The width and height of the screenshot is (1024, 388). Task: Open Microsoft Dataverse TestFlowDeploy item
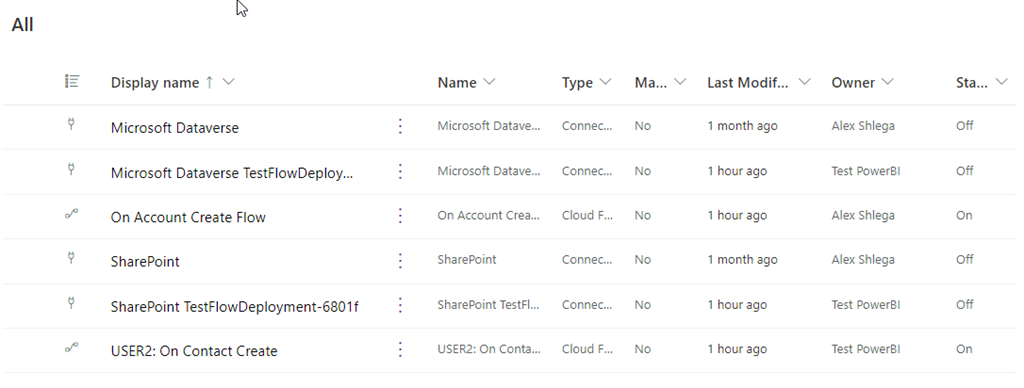(x=232, y=173)
